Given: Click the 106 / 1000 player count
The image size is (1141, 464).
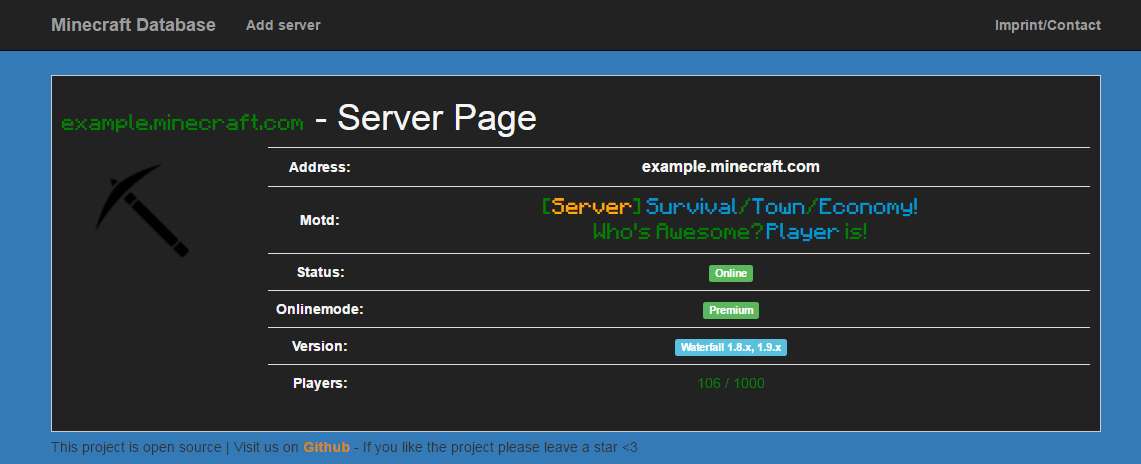Looking at the screenshot, I should pos(731,383).
